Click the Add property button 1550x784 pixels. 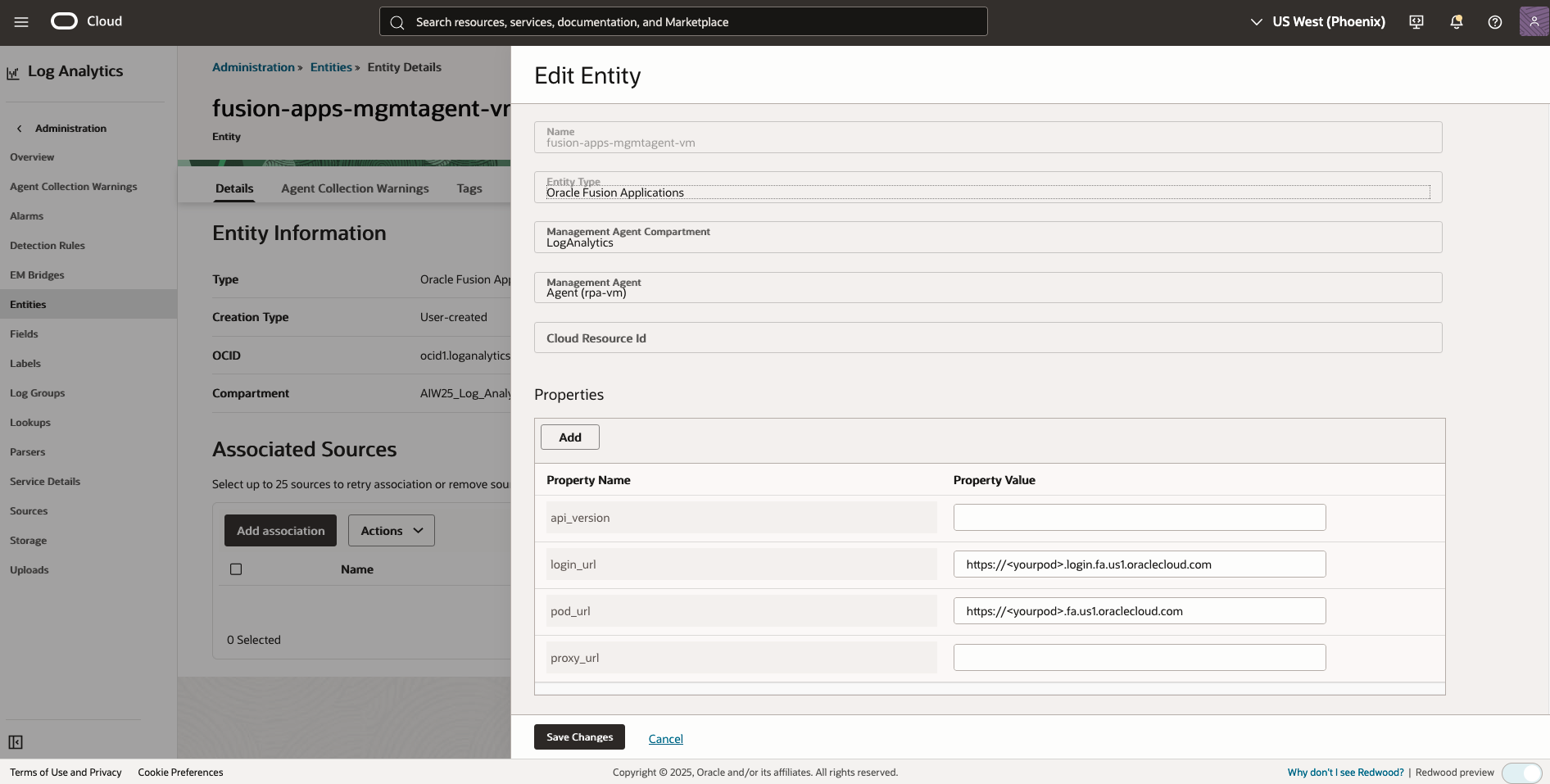pyautogui.click(x=569, y=437)
